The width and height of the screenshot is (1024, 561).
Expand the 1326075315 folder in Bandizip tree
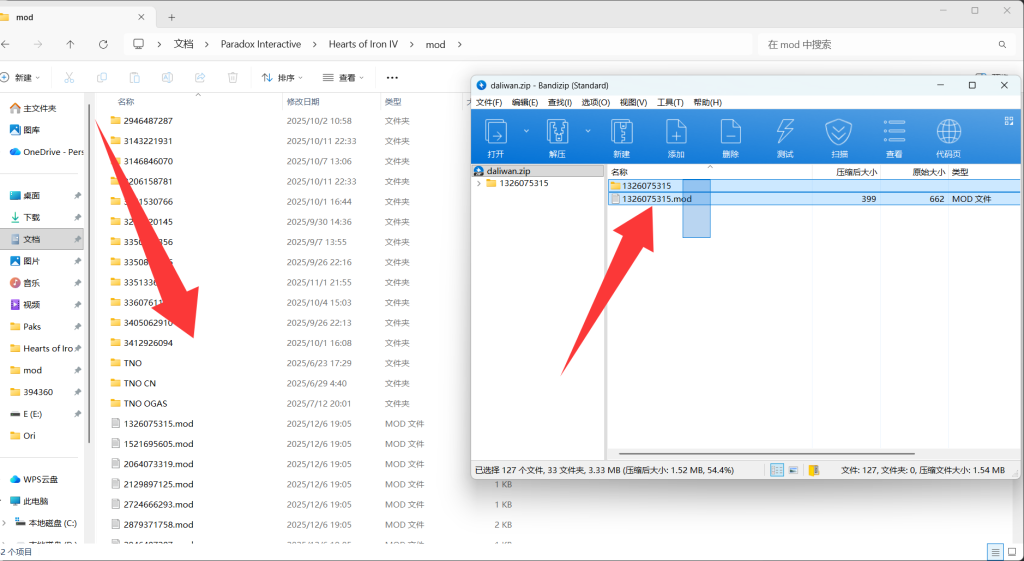479,184
